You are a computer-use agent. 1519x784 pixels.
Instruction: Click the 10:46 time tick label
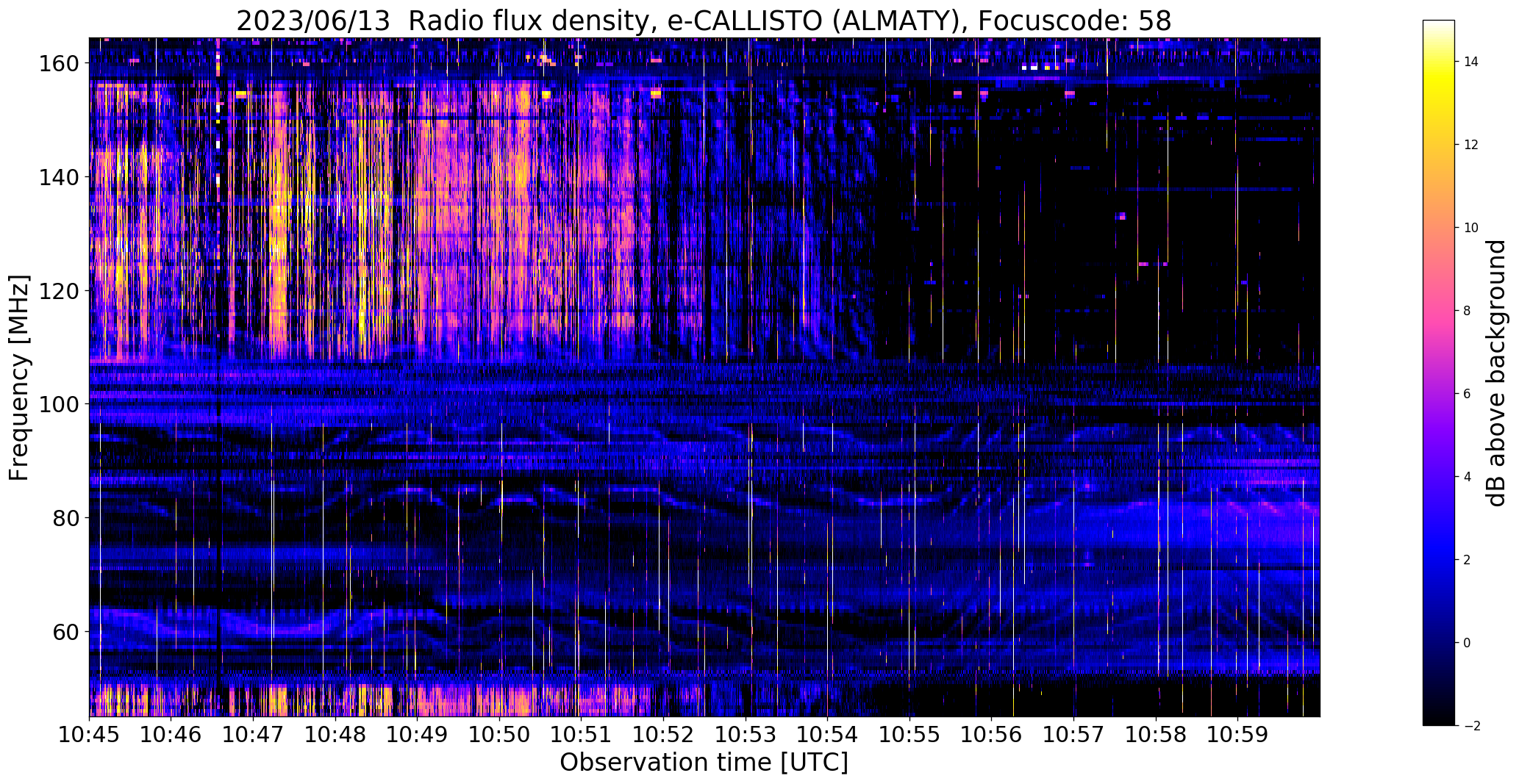click(x=171, y=734)
